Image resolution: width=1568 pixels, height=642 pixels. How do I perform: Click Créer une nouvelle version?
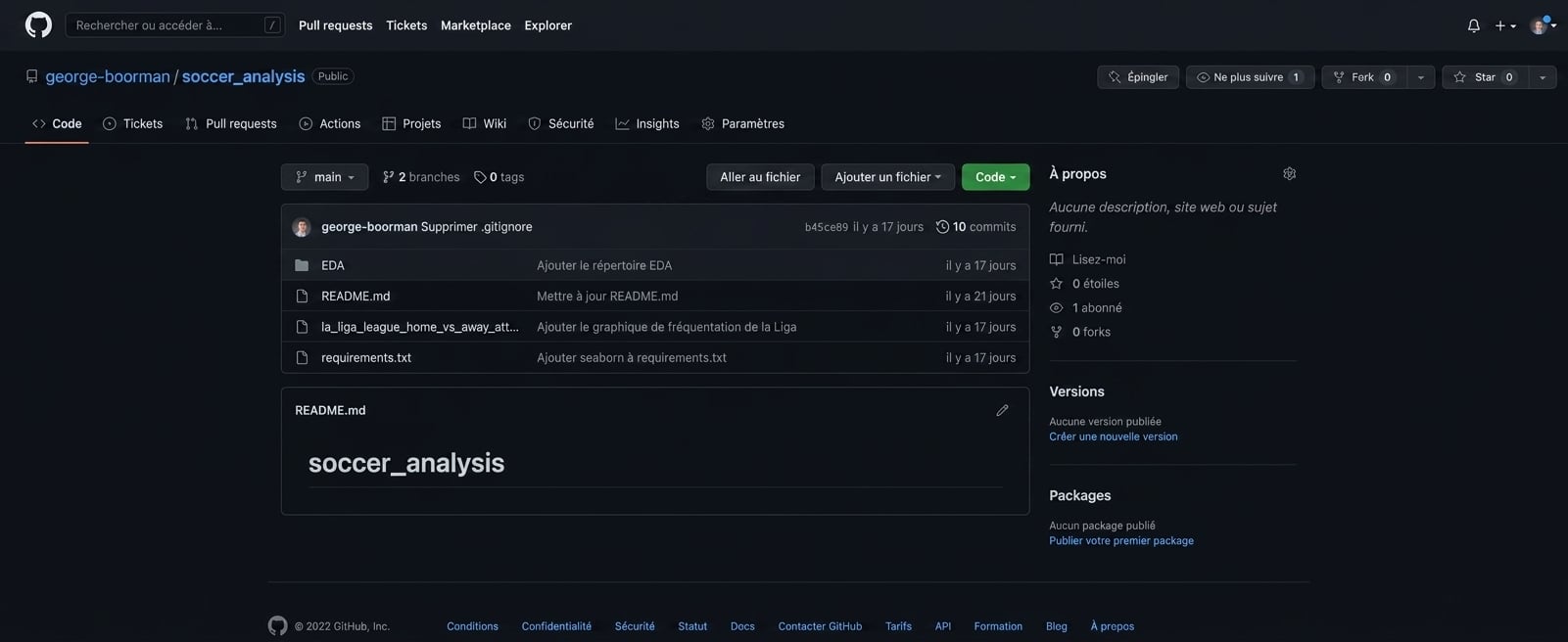pyautogui.click(x=1114, y=436)
